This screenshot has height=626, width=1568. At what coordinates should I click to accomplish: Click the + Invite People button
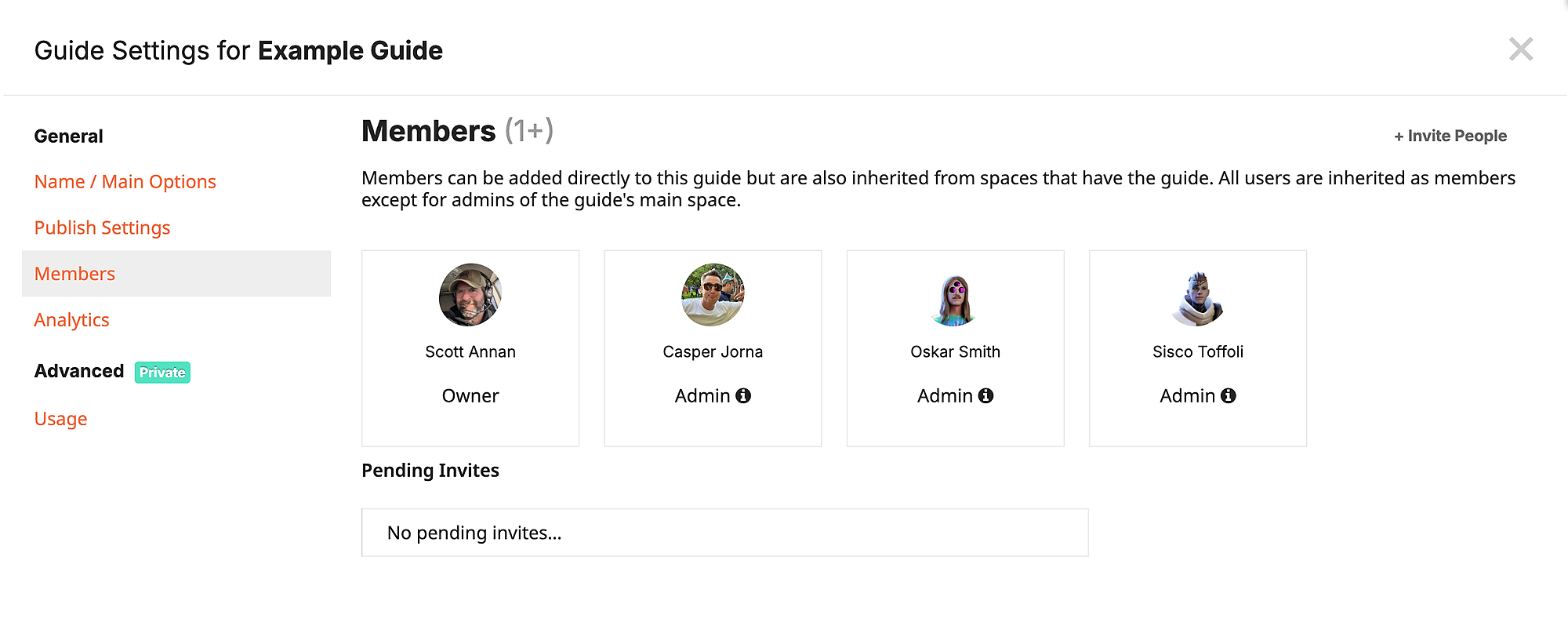click(1450, 136)
